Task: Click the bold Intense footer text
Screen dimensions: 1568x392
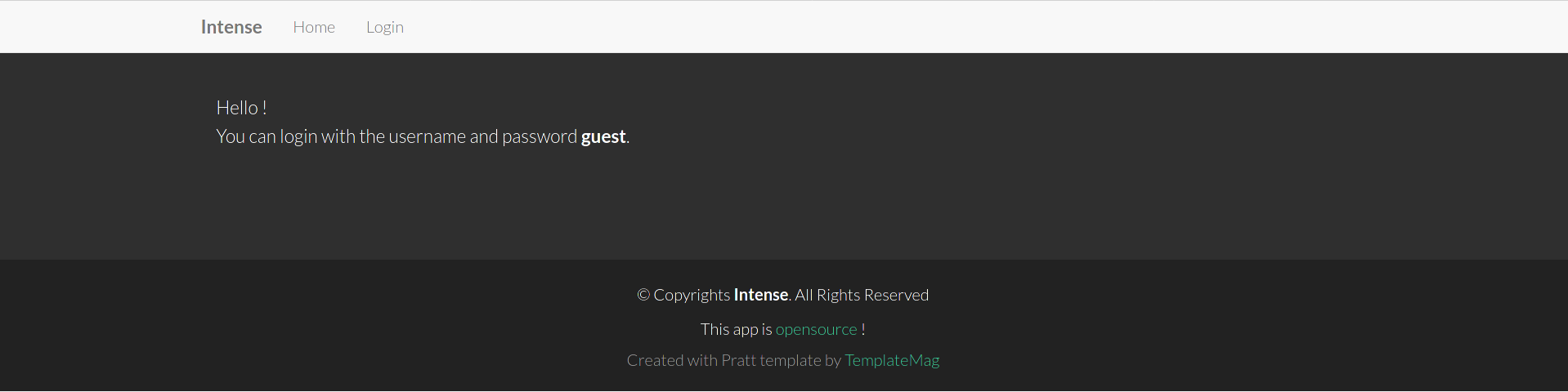Action: coord(761,295)
